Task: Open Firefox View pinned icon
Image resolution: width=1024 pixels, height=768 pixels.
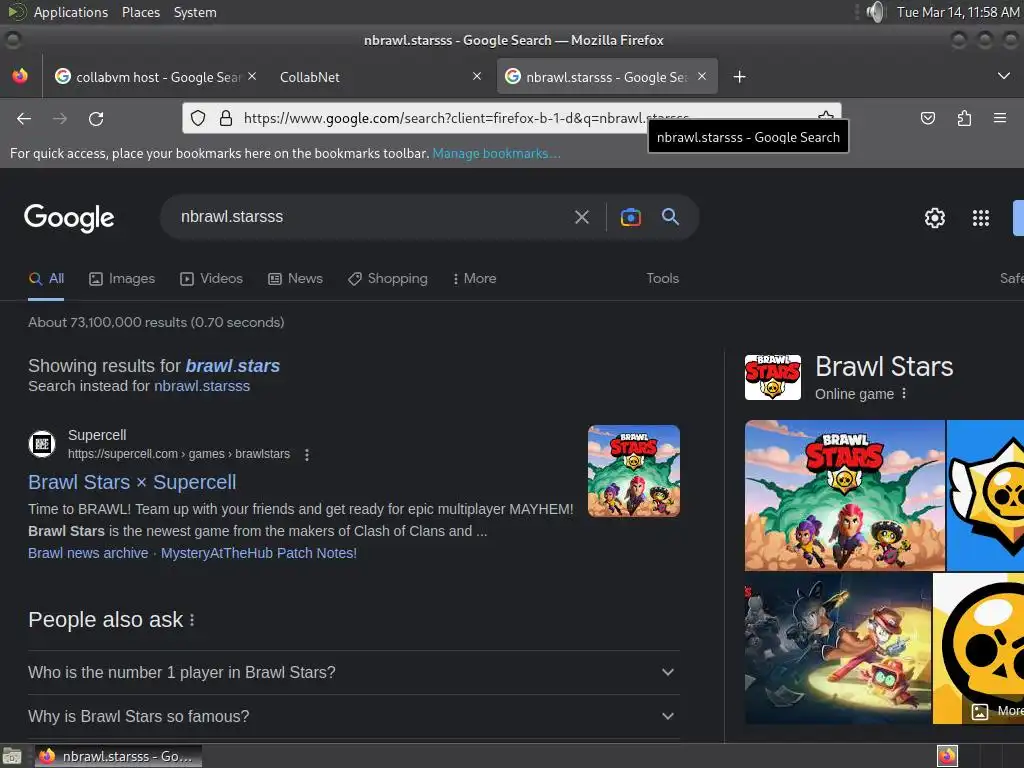Action: 20,76
